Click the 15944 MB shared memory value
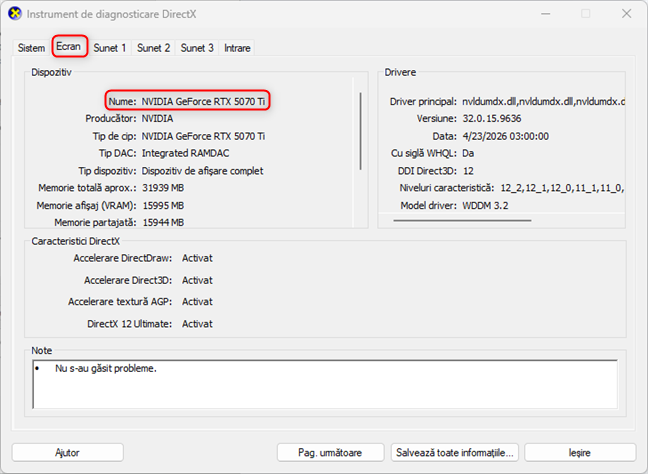The height and width of the screenshot is (474, 648). [163, 222]
